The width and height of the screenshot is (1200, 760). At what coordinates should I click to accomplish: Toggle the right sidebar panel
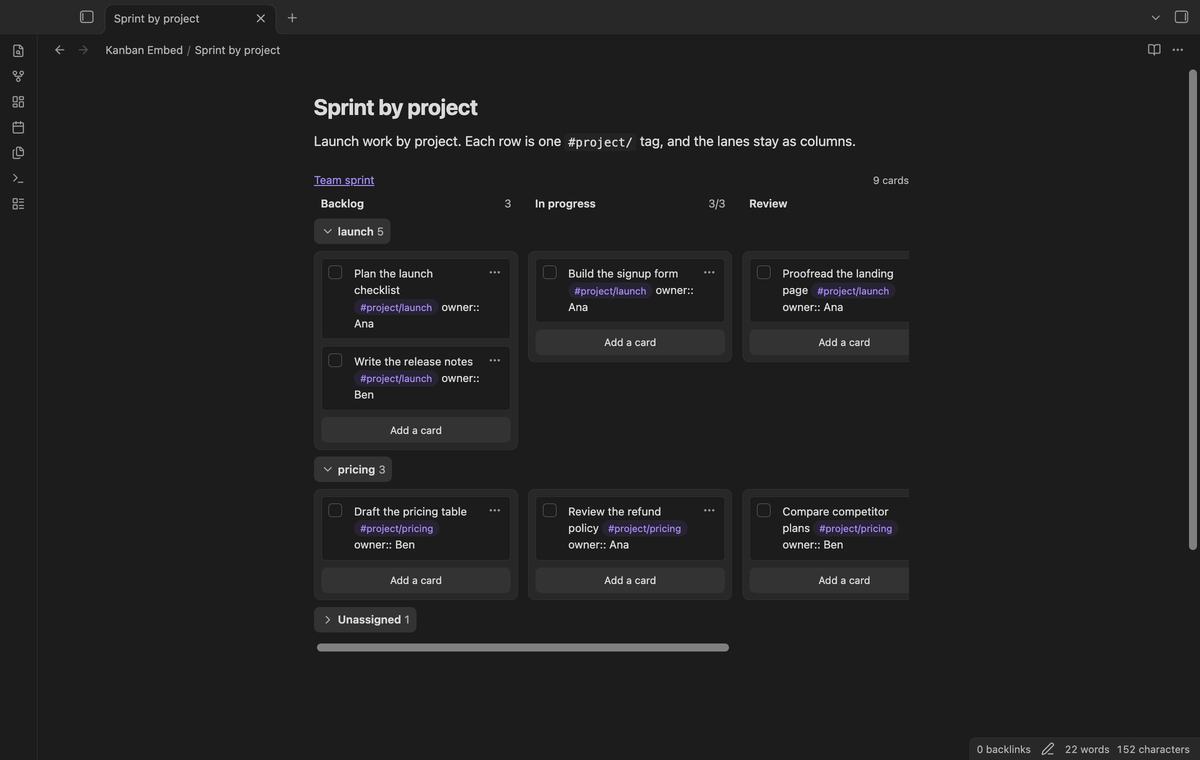[x=1181, y=17]
